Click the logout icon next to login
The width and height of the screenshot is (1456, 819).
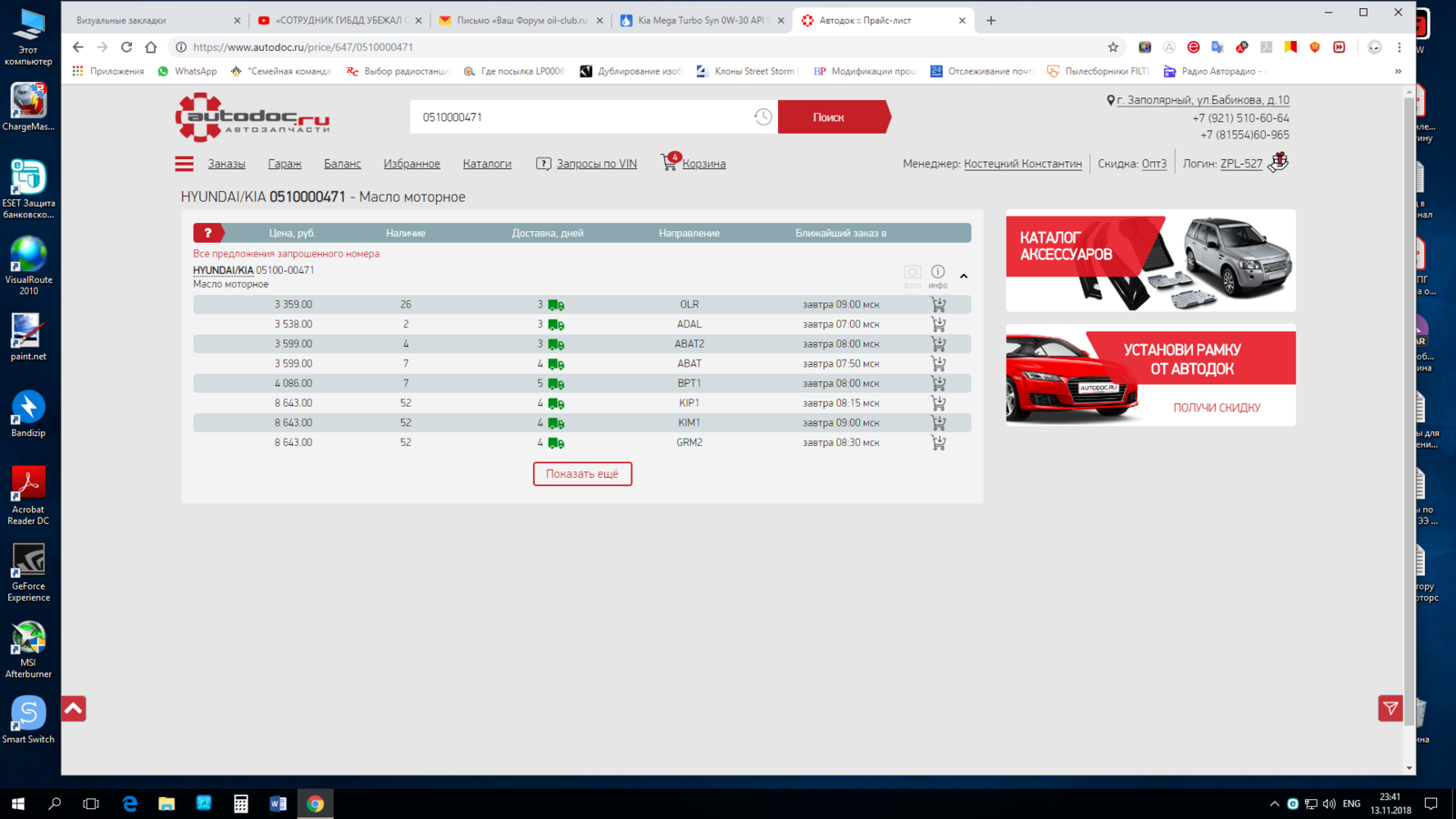click(x=1279, y=162)
